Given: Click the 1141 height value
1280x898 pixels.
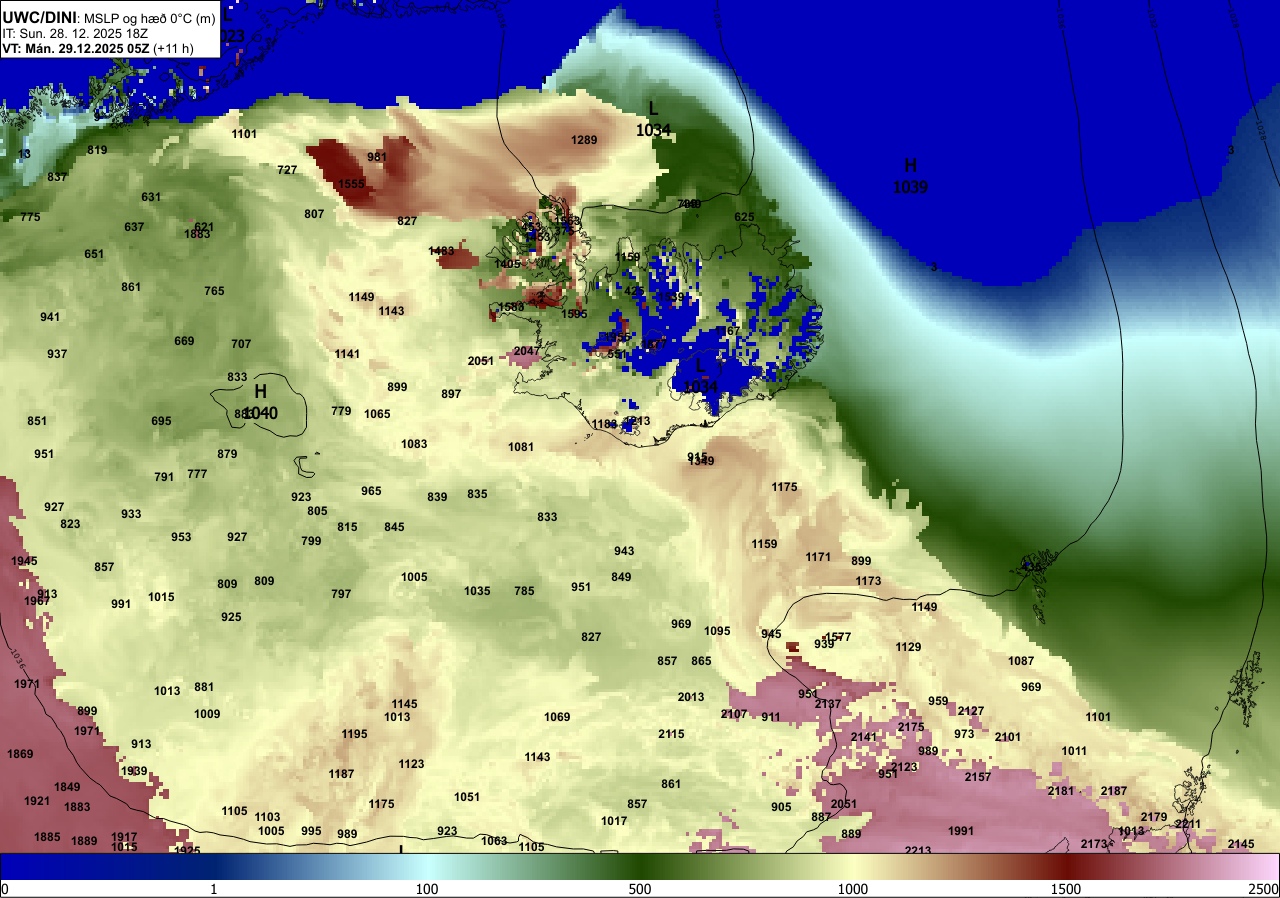Looking at the screenshot, I should [x=347, y=354].
